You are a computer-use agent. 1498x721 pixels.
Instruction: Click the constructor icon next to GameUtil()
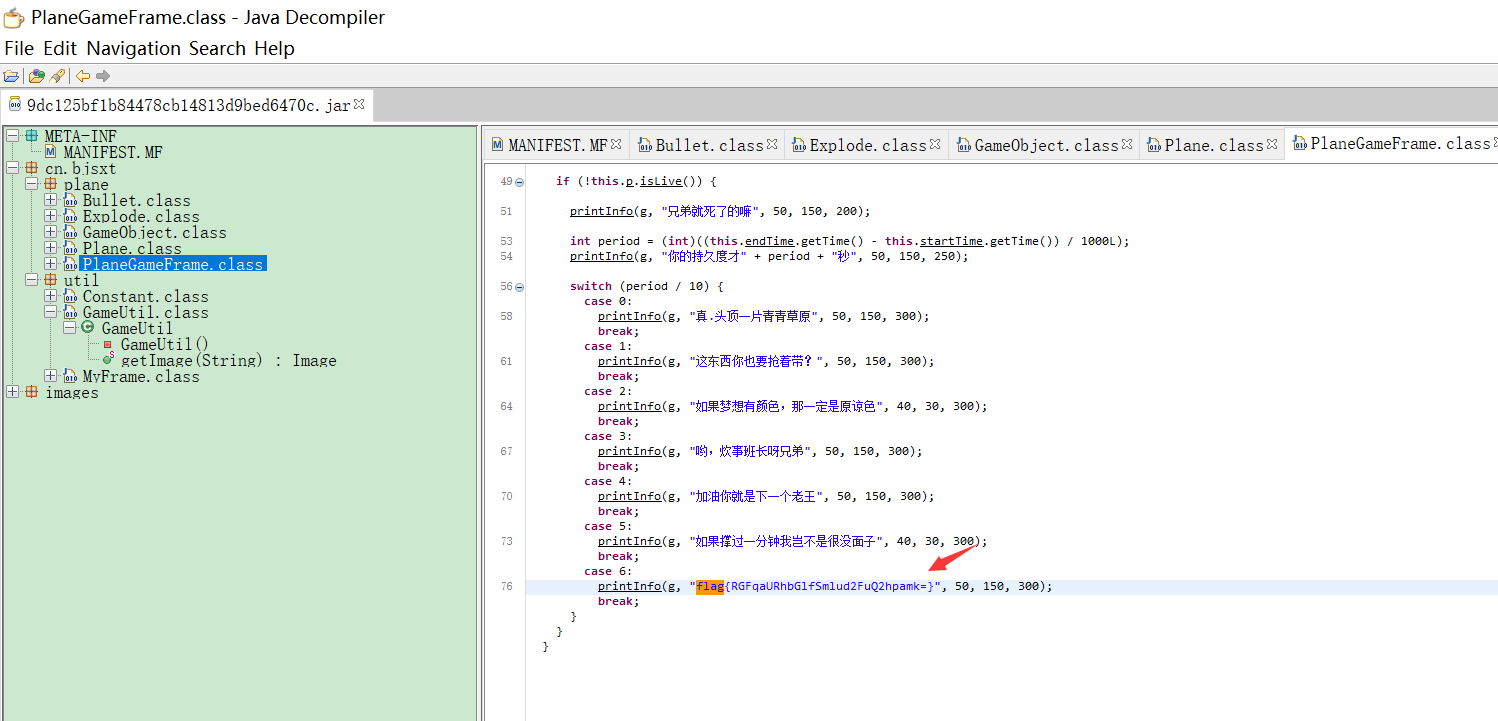107,344
